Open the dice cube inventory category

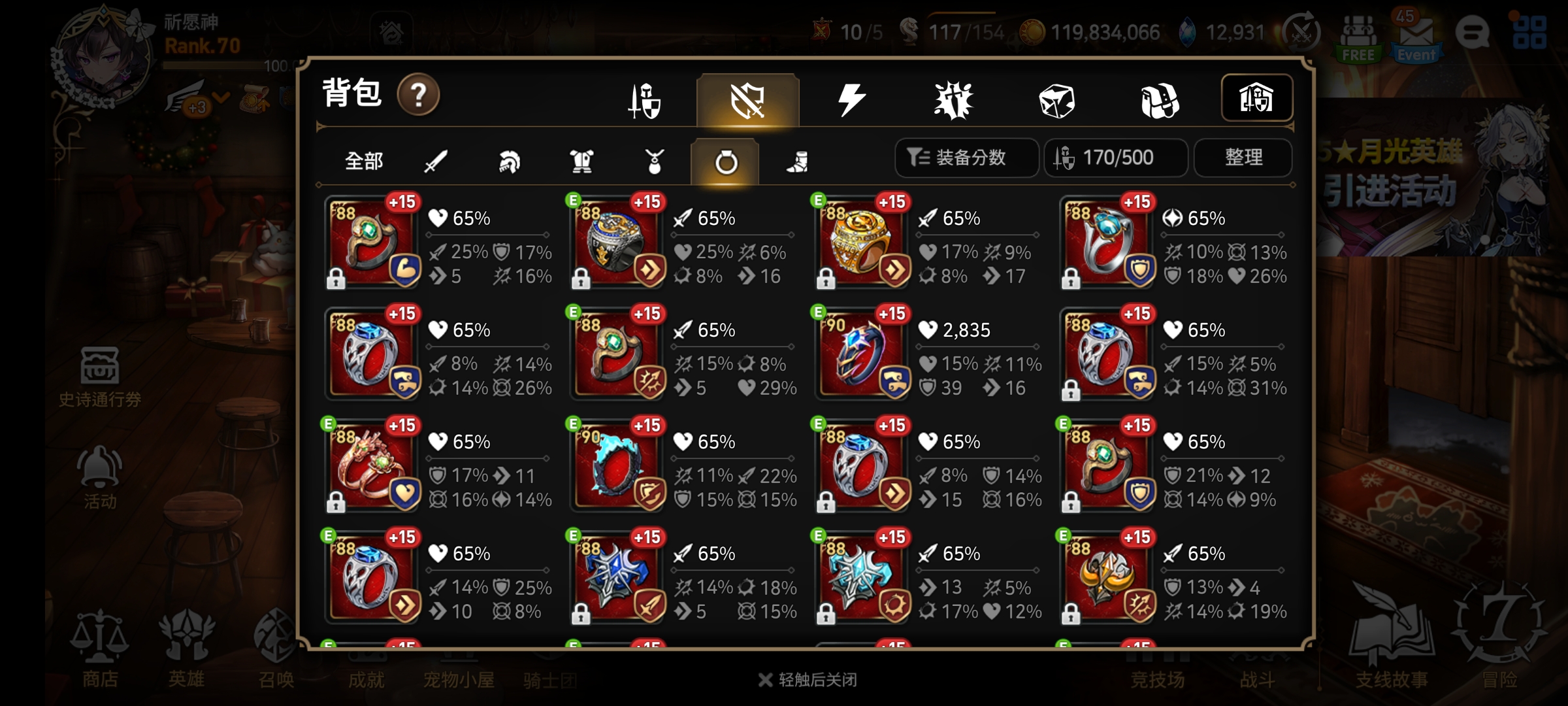(x=1056, y=101)
